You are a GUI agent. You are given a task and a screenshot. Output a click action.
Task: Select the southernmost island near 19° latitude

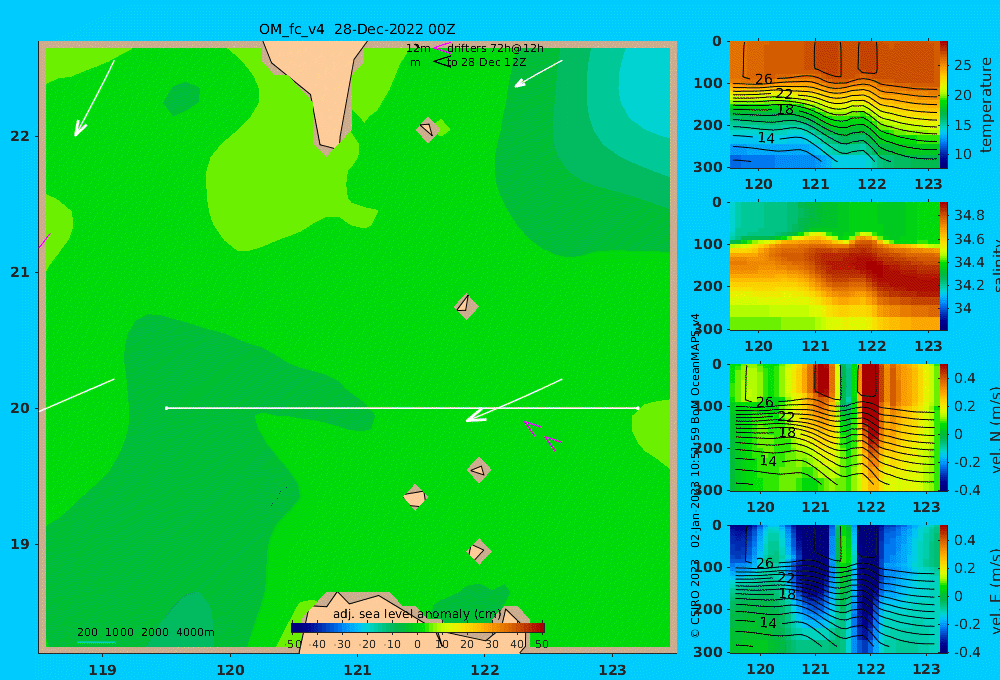[x=478, y=551]
